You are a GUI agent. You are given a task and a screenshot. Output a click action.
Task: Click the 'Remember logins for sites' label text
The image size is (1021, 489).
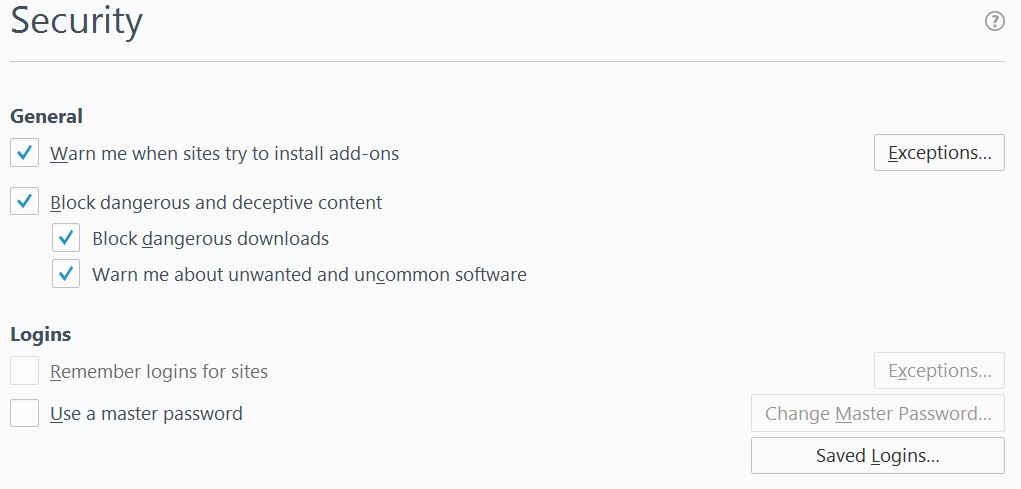click(x=159, y=372)
